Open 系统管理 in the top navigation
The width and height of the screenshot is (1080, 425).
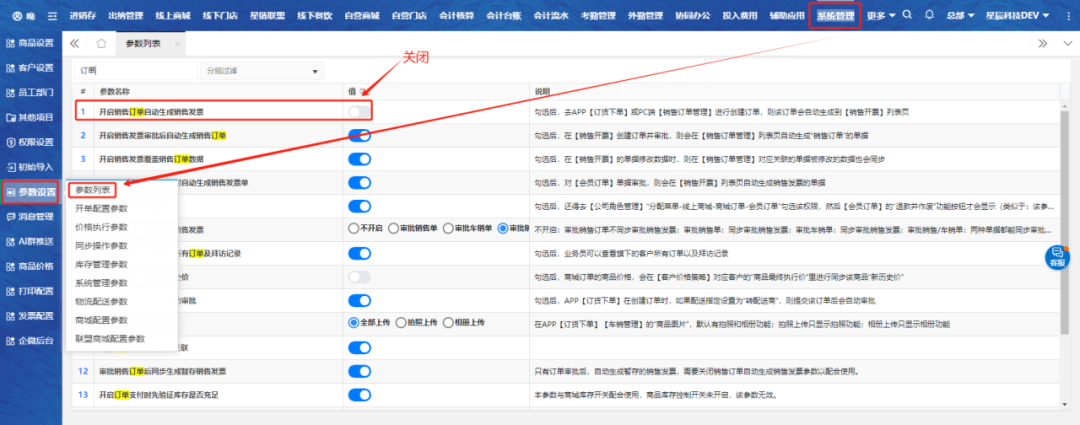(835, 16)
